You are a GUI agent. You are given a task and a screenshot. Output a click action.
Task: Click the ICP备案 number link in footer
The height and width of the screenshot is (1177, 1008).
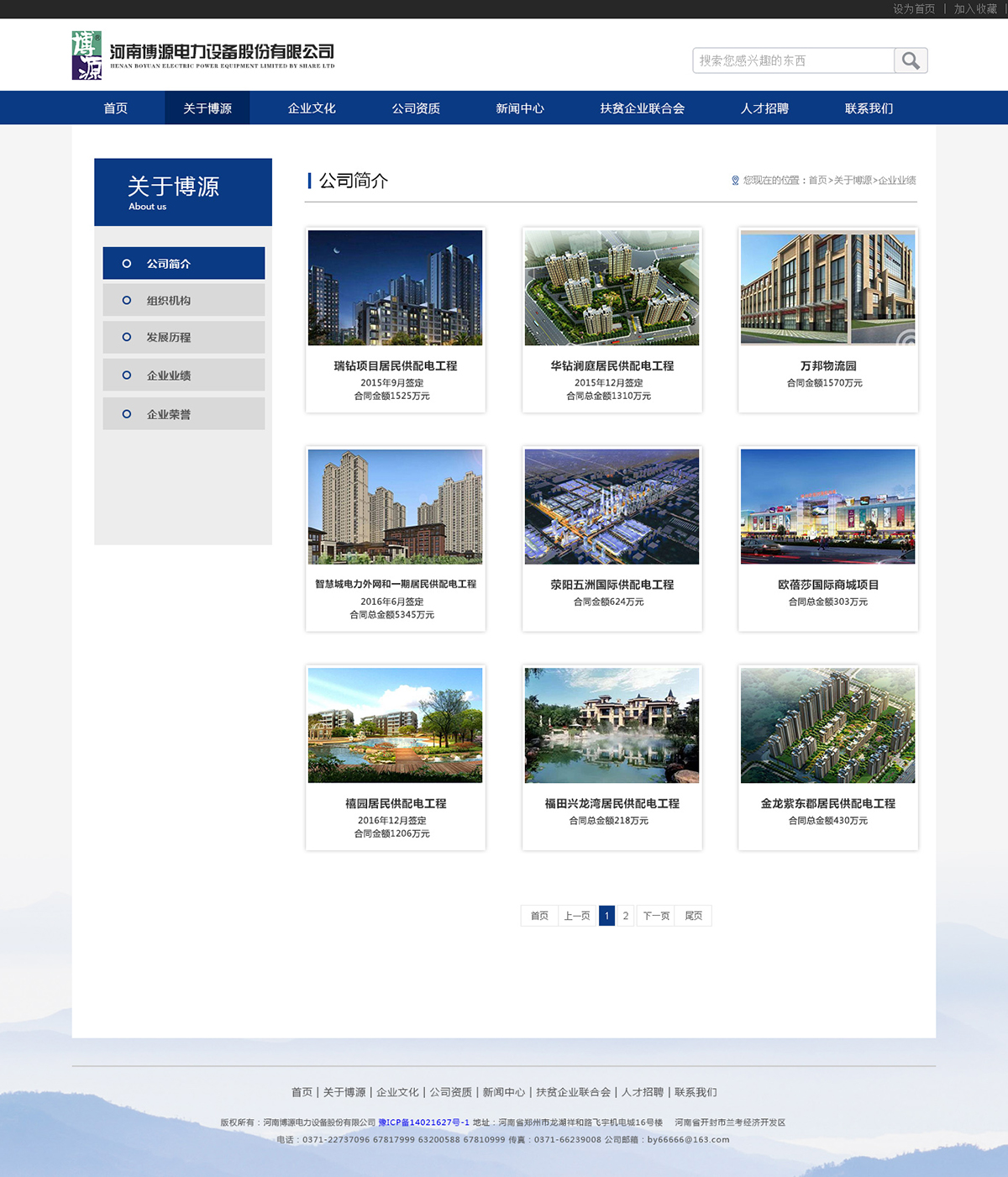pos(423,1122)
